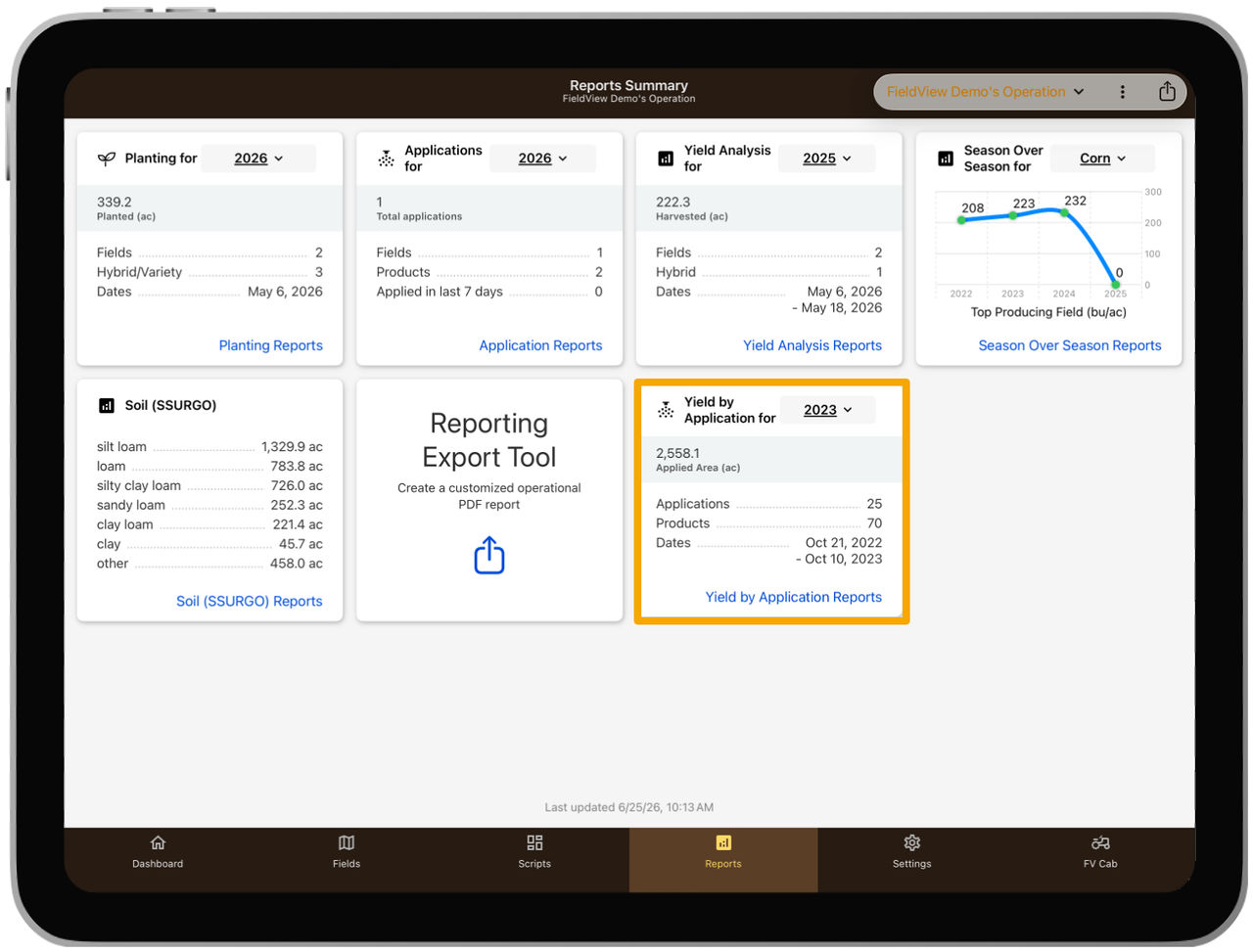Click the clay loam 221.4 ac row
Image resolution: width=1253 pixels, height=952 pixels.
[x=209, y=524]
